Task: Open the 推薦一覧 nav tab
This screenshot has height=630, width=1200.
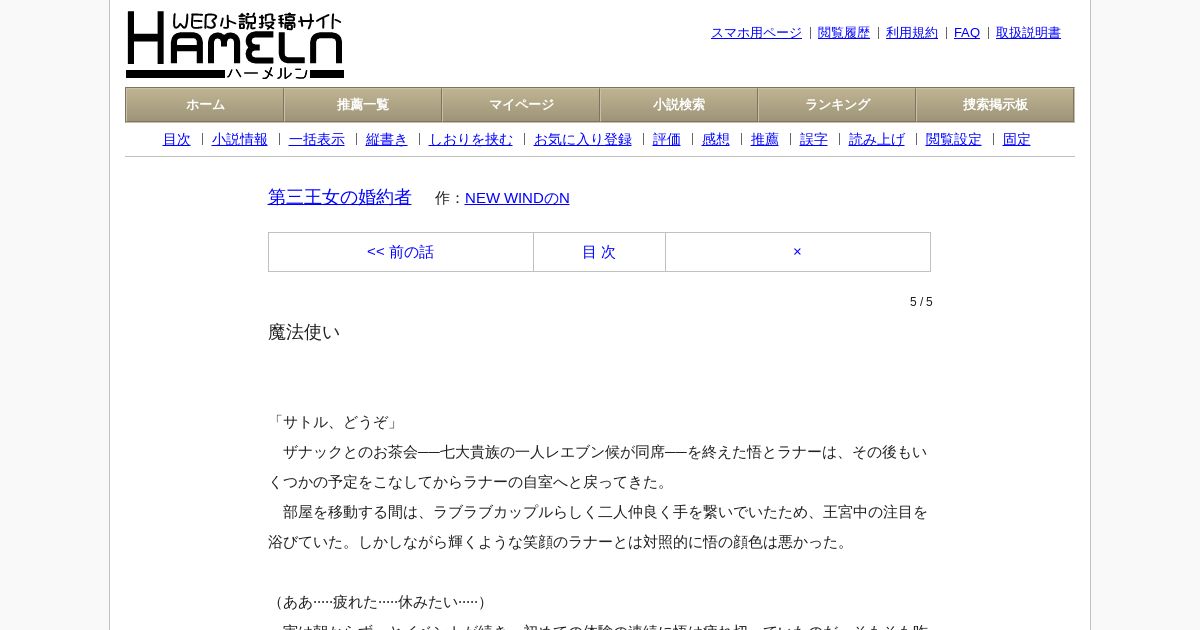Action: 363,105
